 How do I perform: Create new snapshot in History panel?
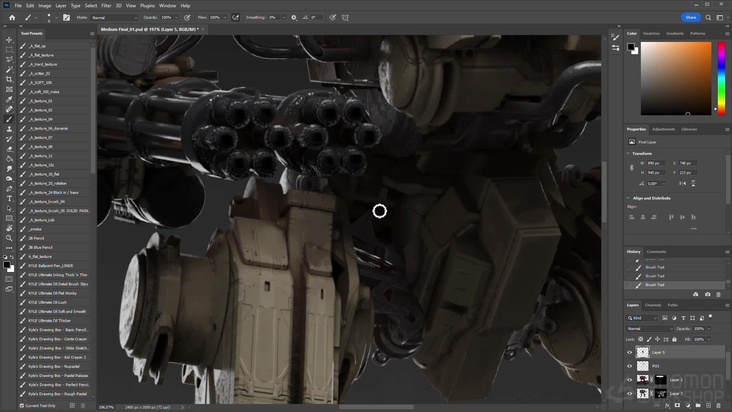707,294
